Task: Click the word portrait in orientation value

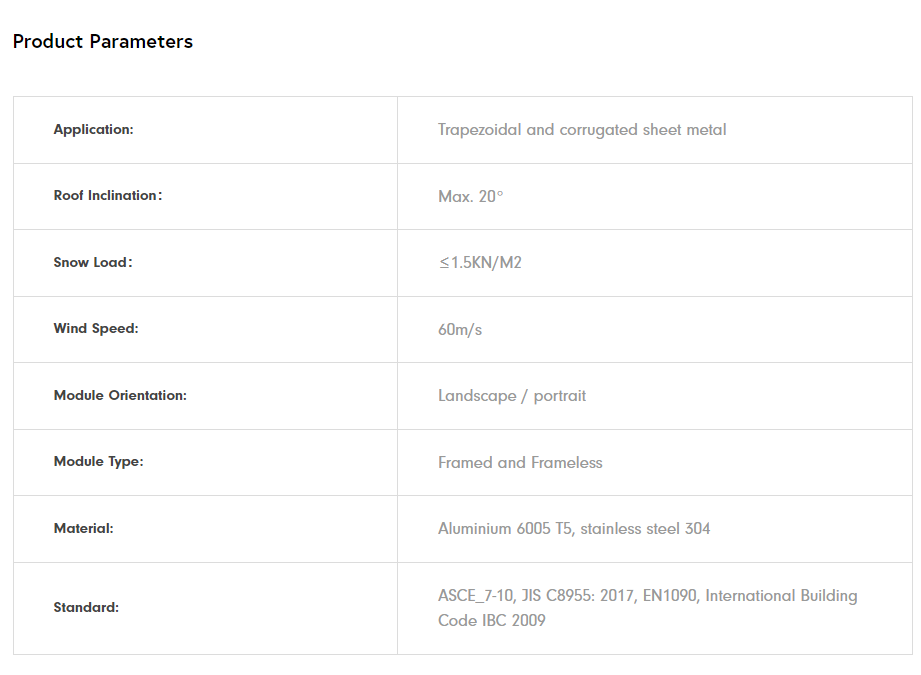Action: click(x=560, y=396)
